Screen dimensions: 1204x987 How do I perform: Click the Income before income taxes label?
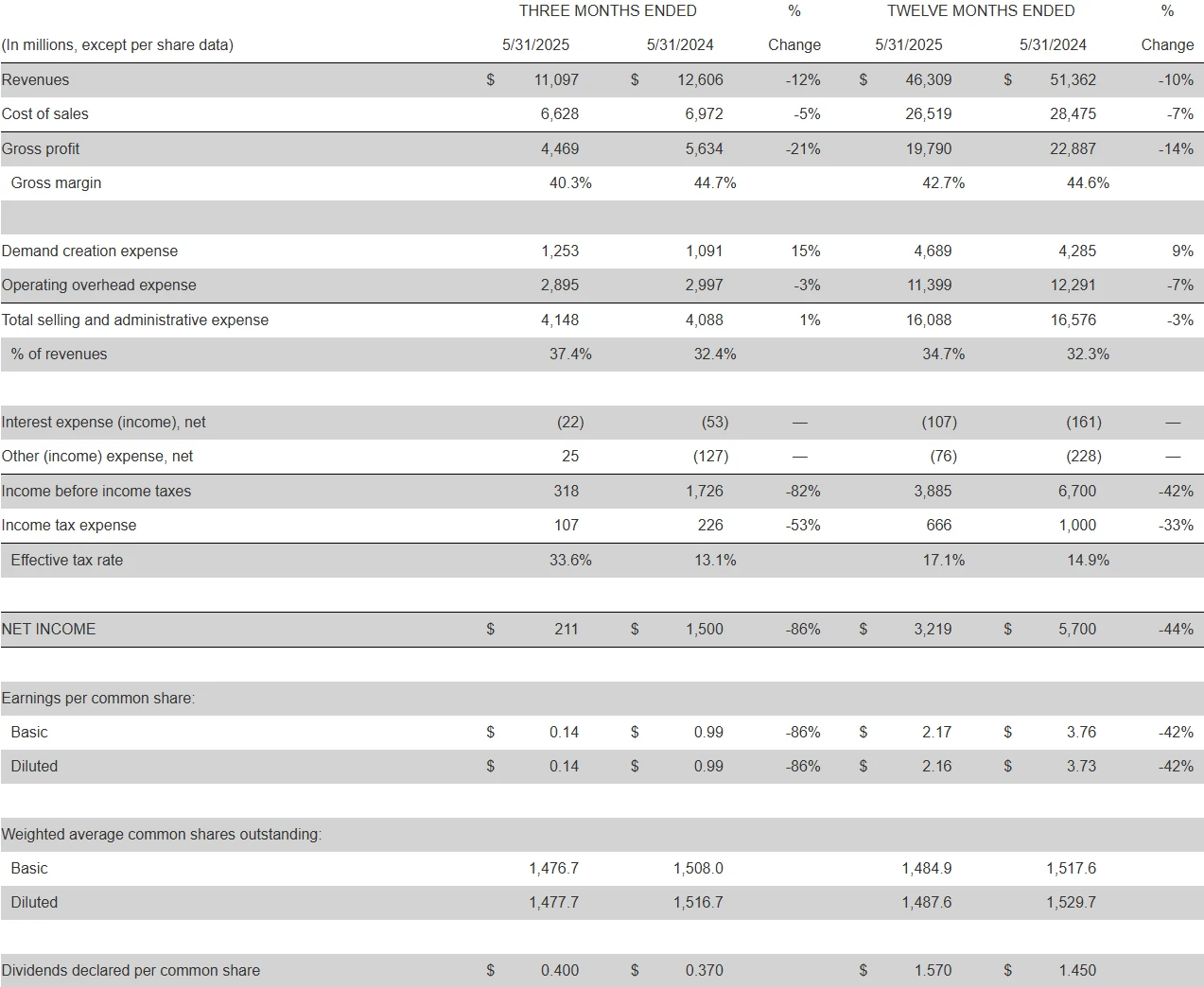tap(96, 492)
